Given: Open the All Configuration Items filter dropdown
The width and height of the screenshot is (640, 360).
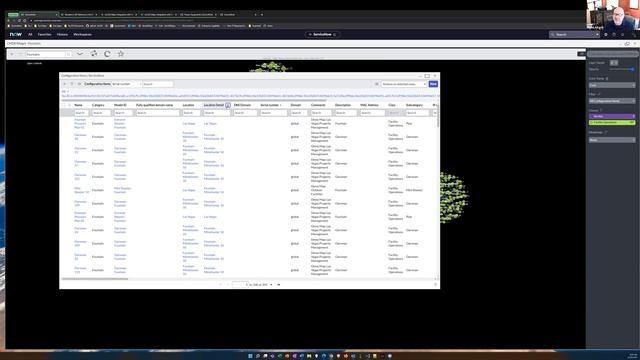Looking at the screenshot, I should 612,101.
